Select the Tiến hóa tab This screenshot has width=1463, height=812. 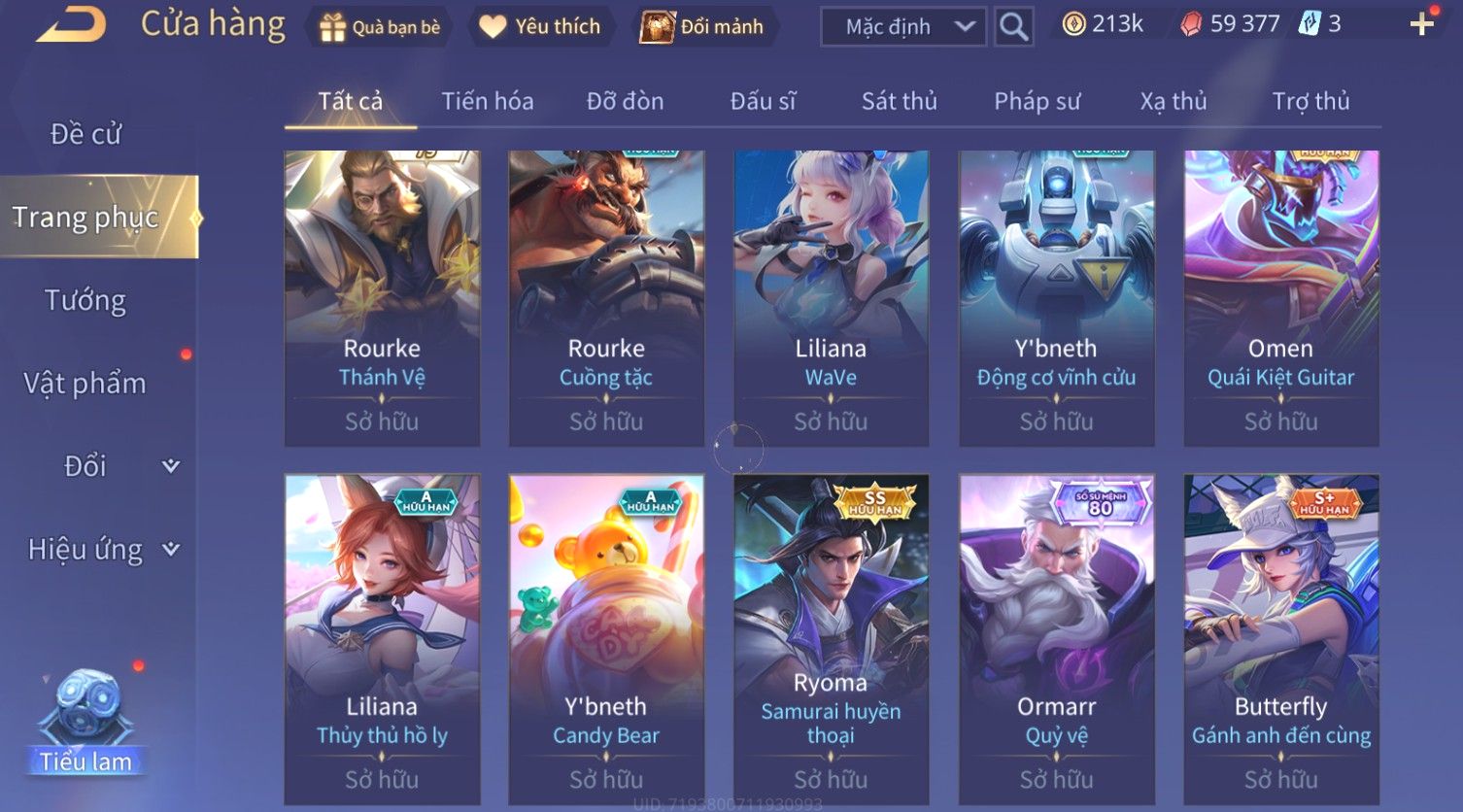[488, 101]
